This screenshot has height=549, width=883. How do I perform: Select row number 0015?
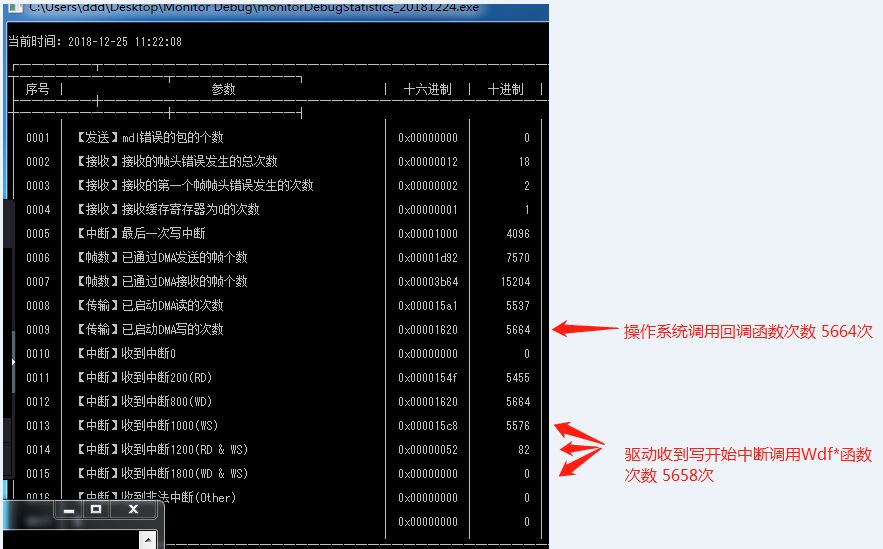38,474
